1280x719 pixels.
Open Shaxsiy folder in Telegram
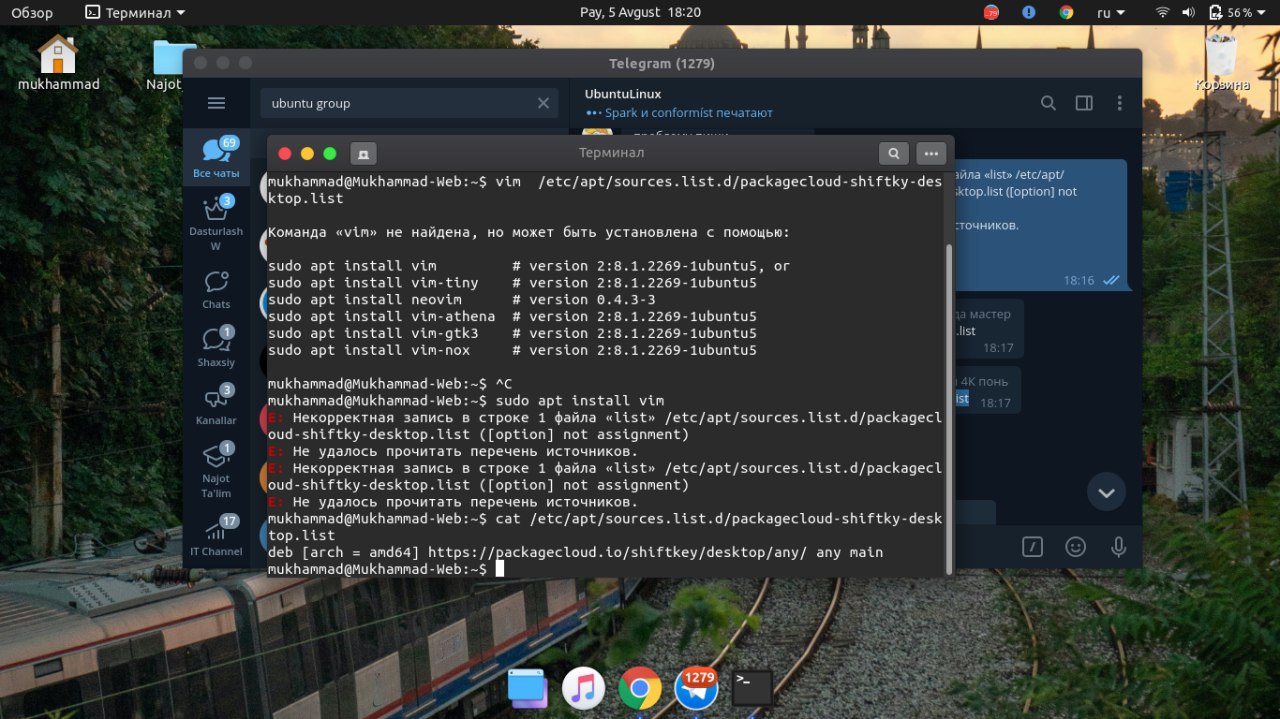[216, 346]
